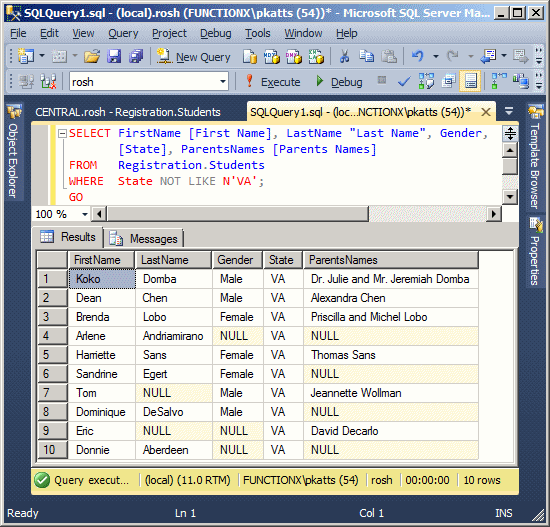Click the New Query button
This screenshot has height=527, width=550.
(194, 56)
